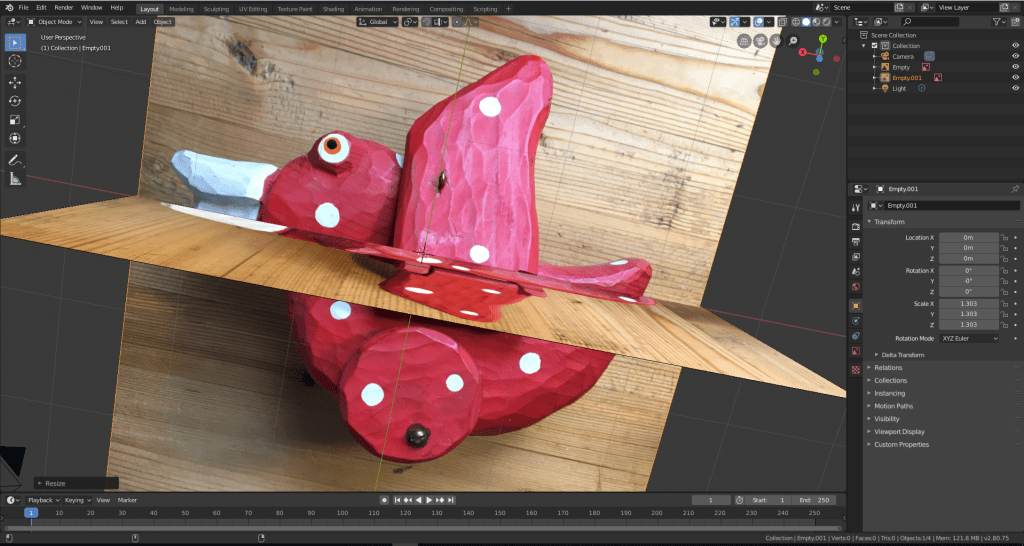Image resolution: width=1024 pixels, height=546 pixels.
Task: Click the Keying button in timeline
Action: (76, 500)
